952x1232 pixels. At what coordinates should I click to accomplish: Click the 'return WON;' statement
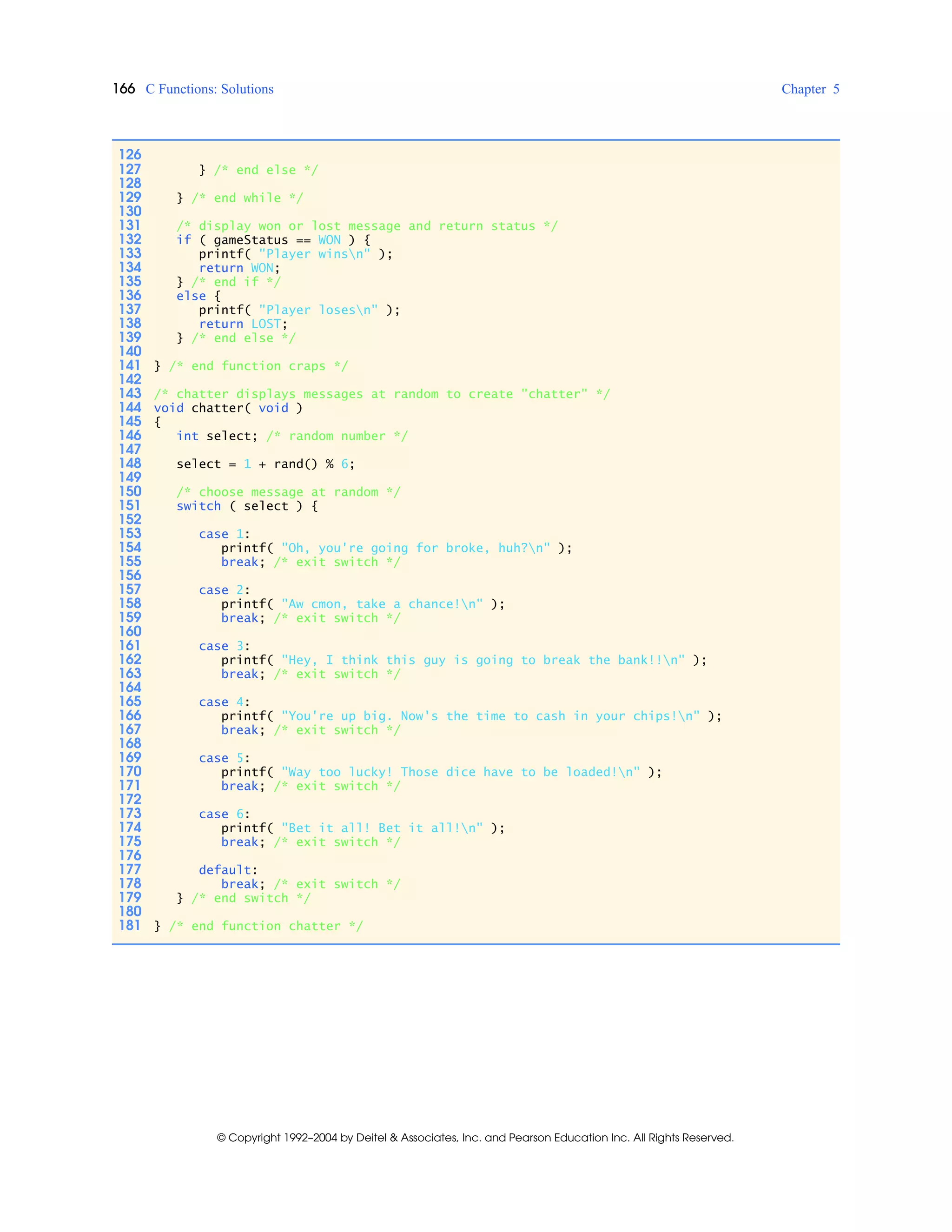pyautogui.click(x=239, y=268)
